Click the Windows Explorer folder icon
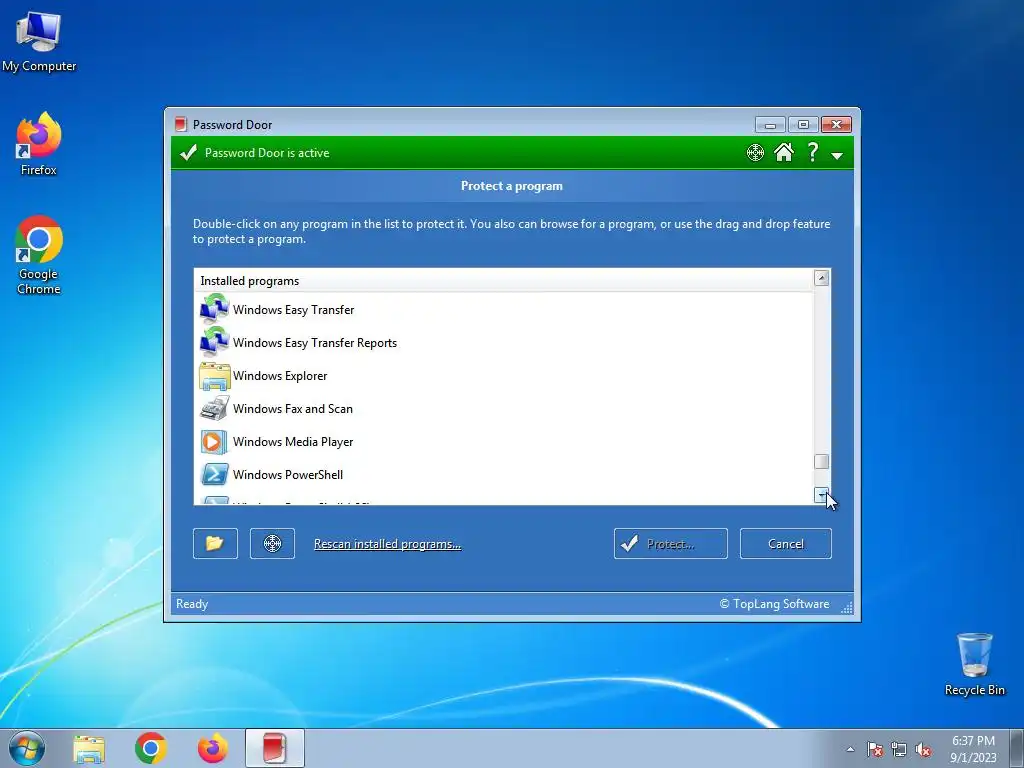1024x768 pixels. point(214,376)
